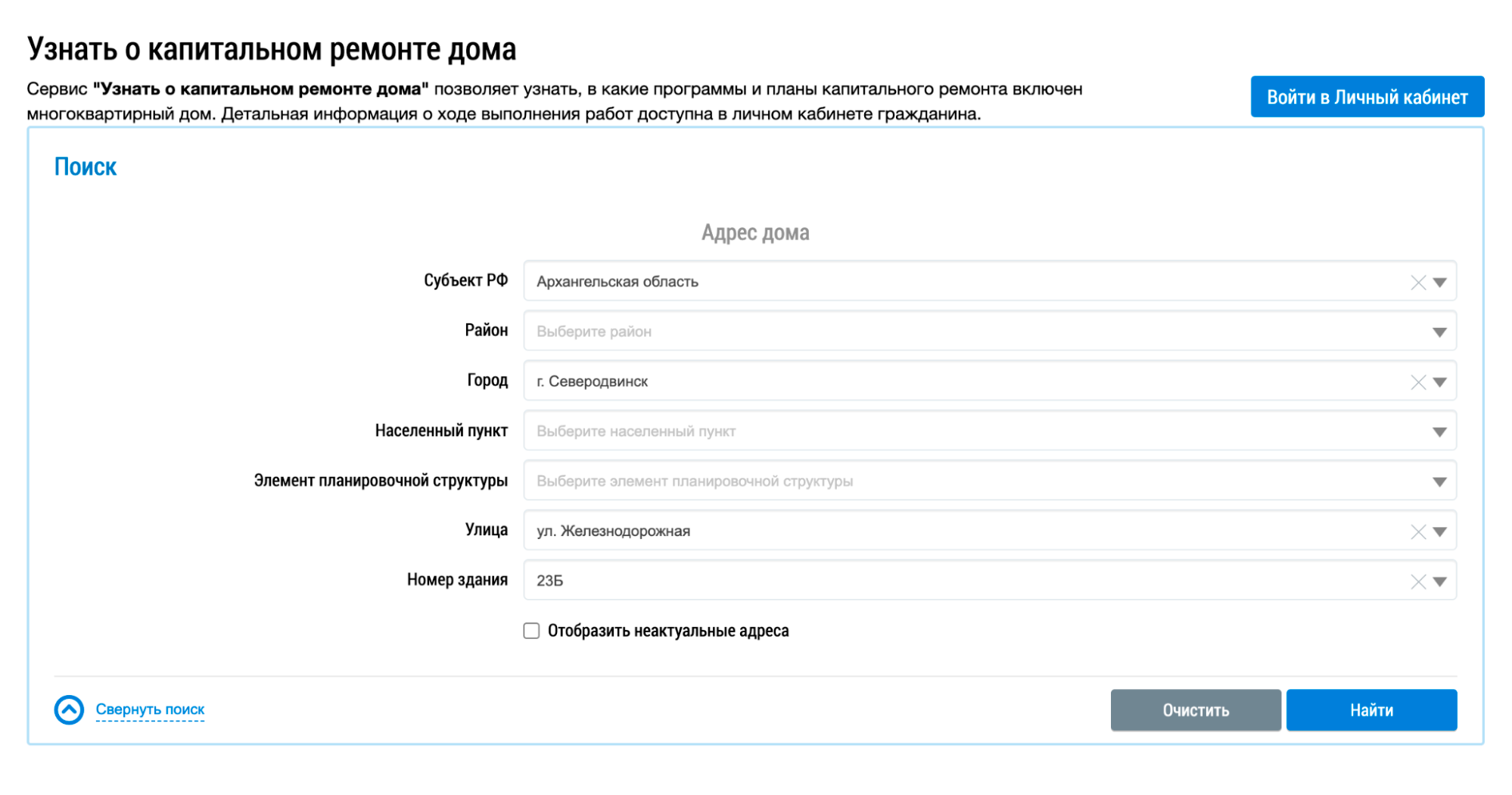Click Выберите элемент планировочной структуры field
Image resolution: width=1512 pixels, height=795 pixels.
point(990,481)
